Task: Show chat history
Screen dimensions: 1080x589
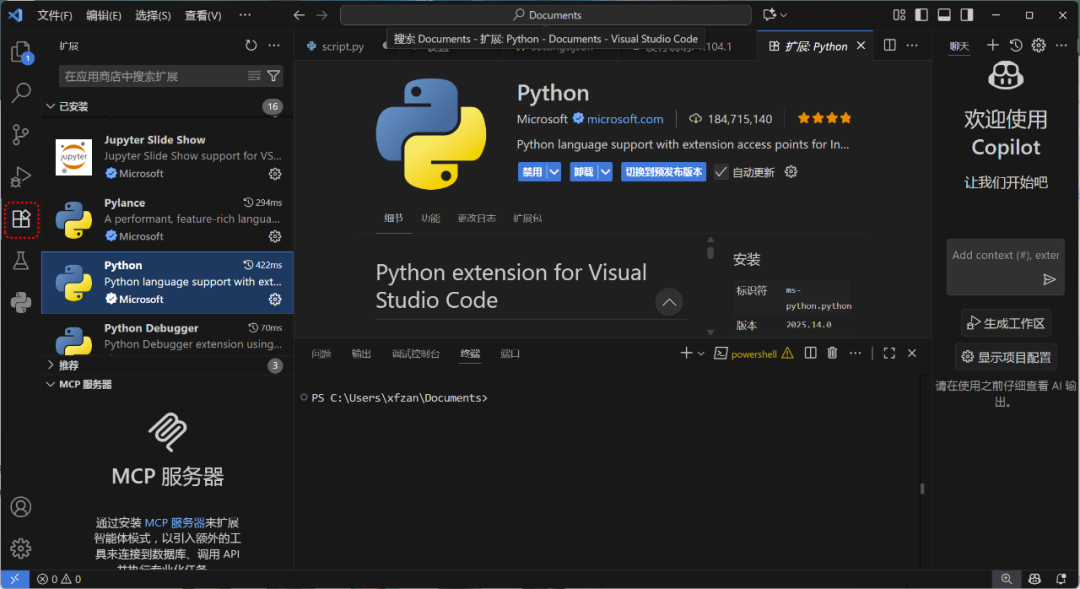Action: [x=1016, y=45]
